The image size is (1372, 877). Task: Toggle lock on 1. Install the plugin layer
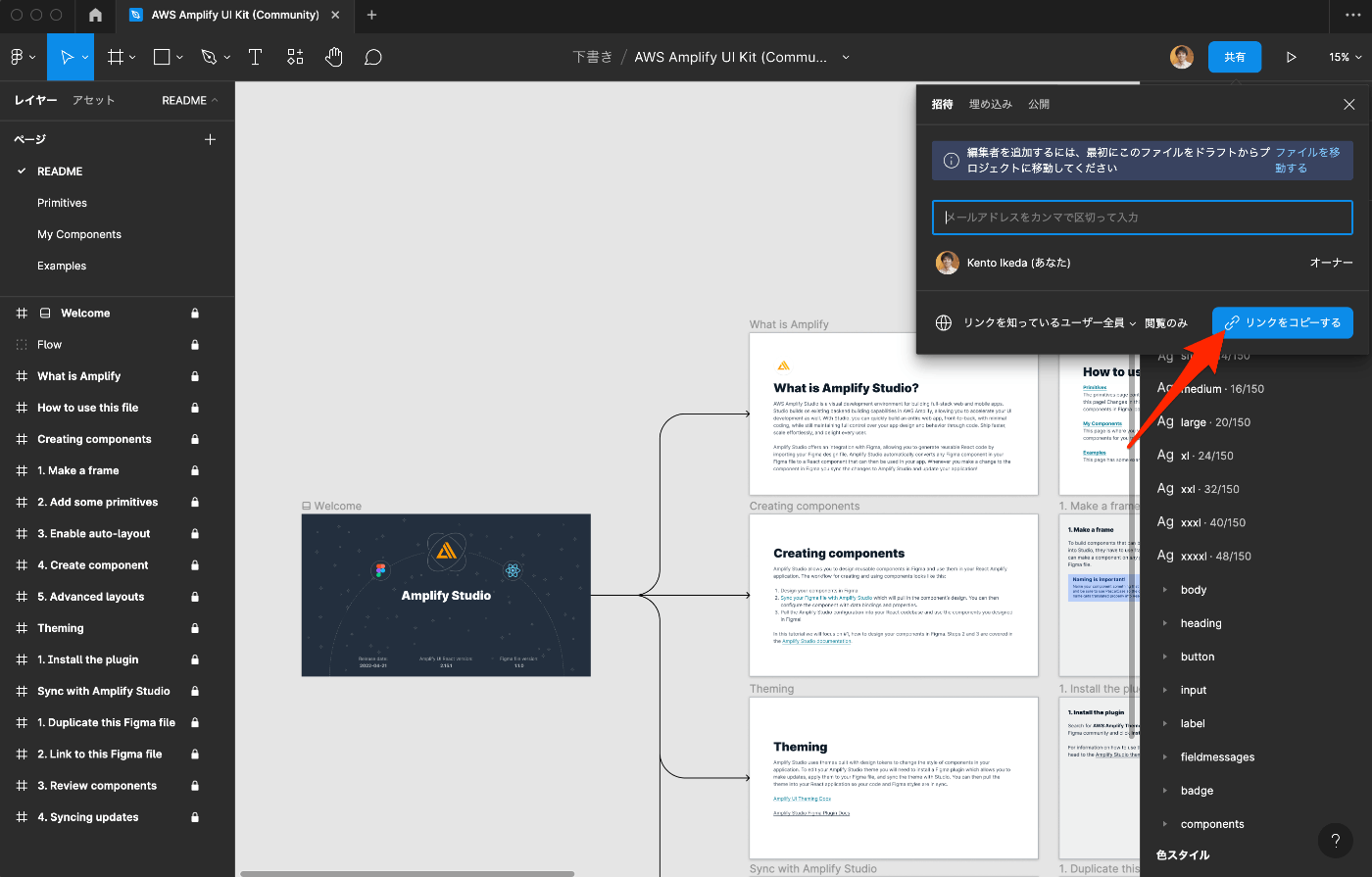click(195, 659)
